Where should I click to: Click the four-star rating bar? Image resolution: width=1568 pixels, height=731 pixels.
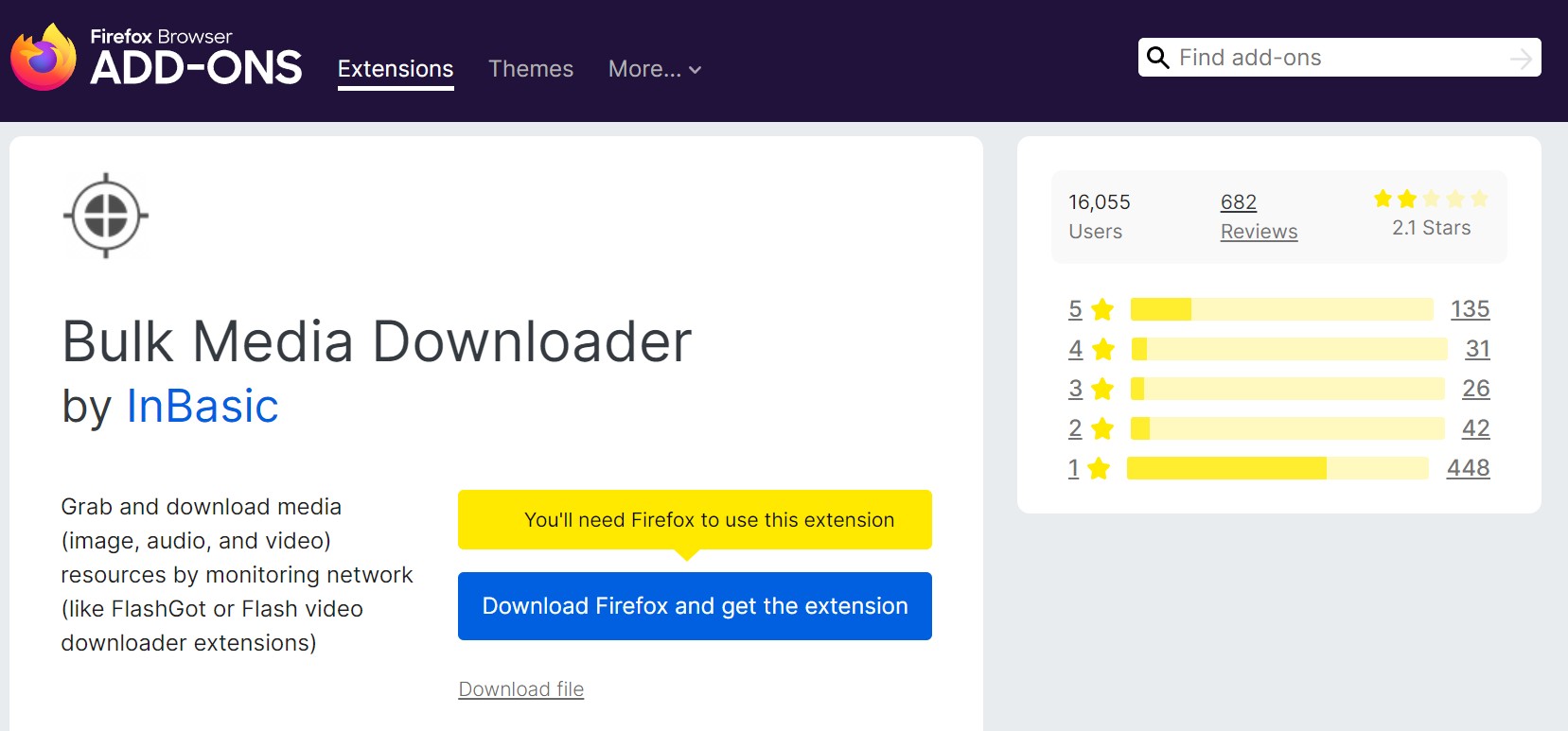click(1289, 349)
